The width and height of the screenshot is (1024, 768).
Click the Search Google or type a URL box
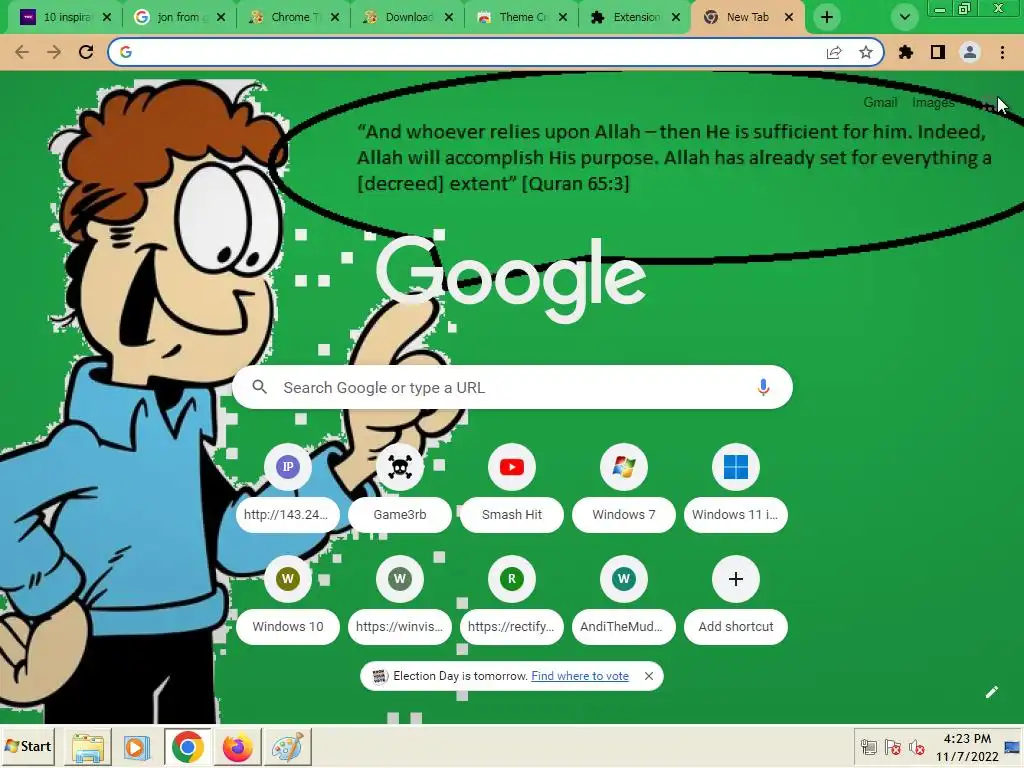[512, 387]
